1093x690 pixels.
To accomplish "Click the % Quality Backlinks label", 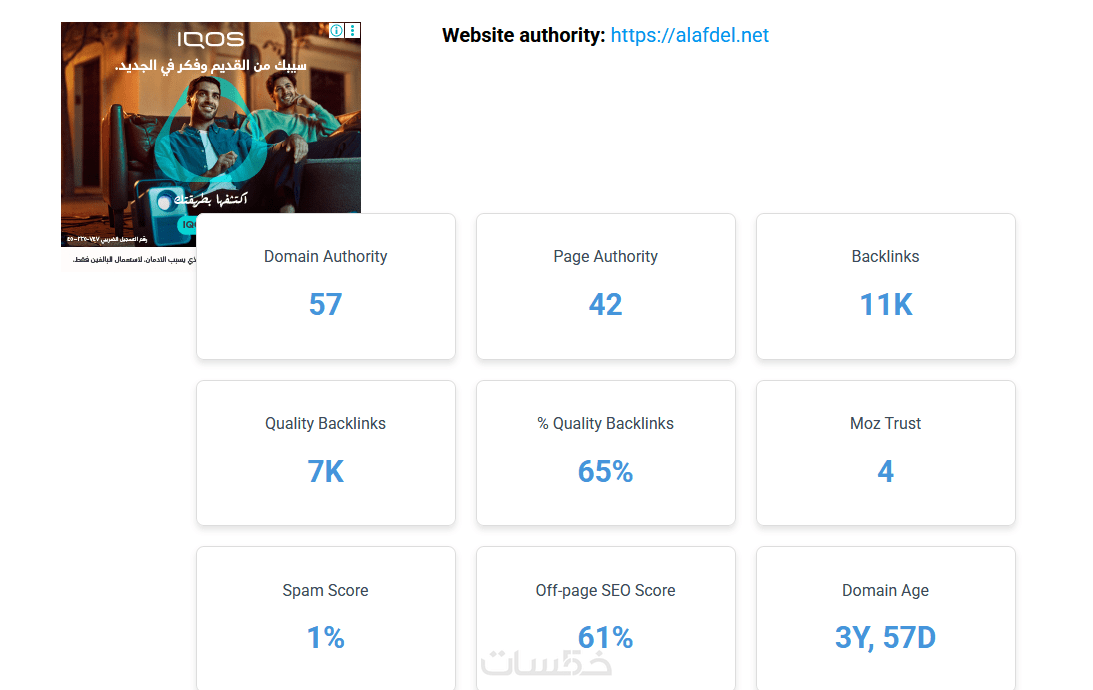I will [606, 424].
